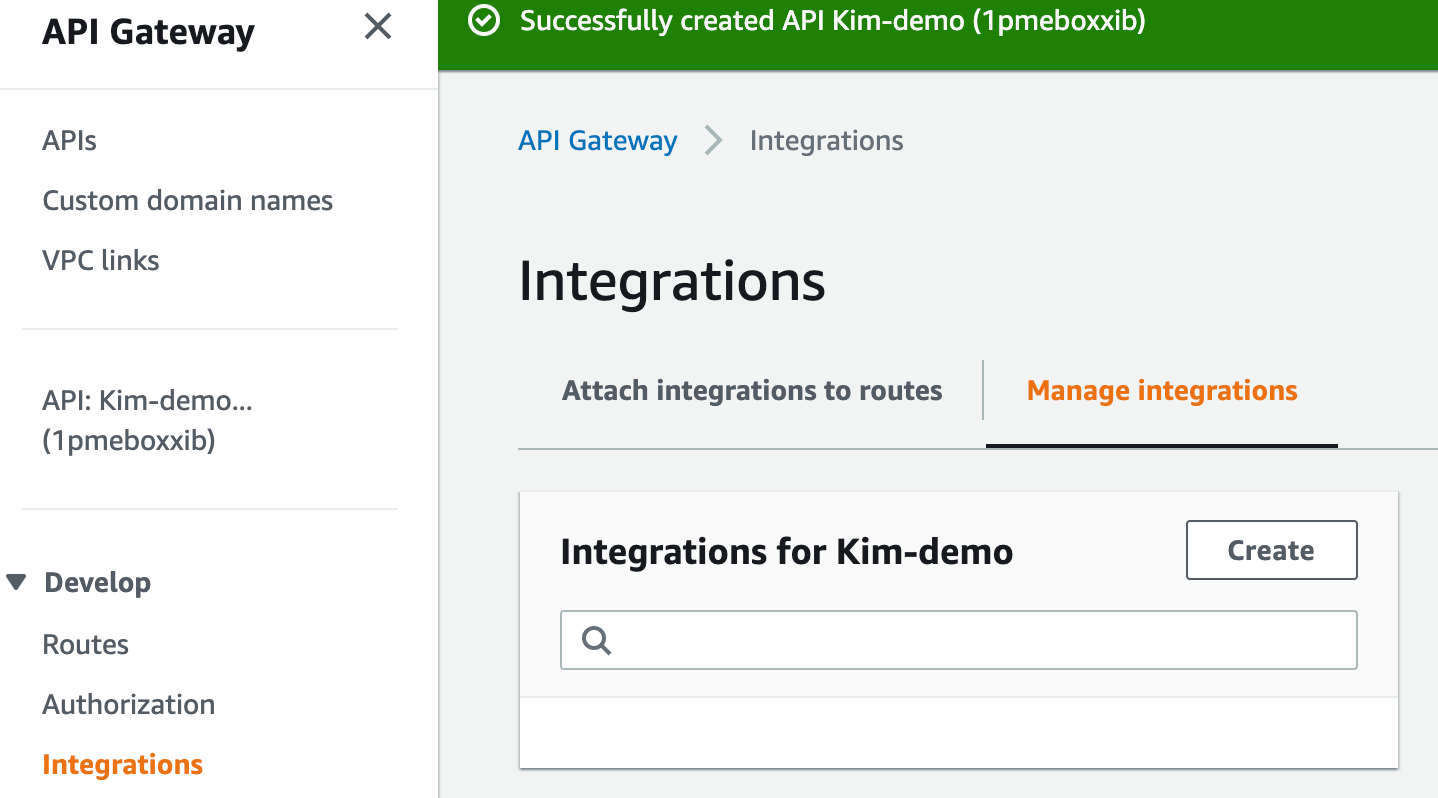Select Integrations in the sidebar

coord(122,764)
